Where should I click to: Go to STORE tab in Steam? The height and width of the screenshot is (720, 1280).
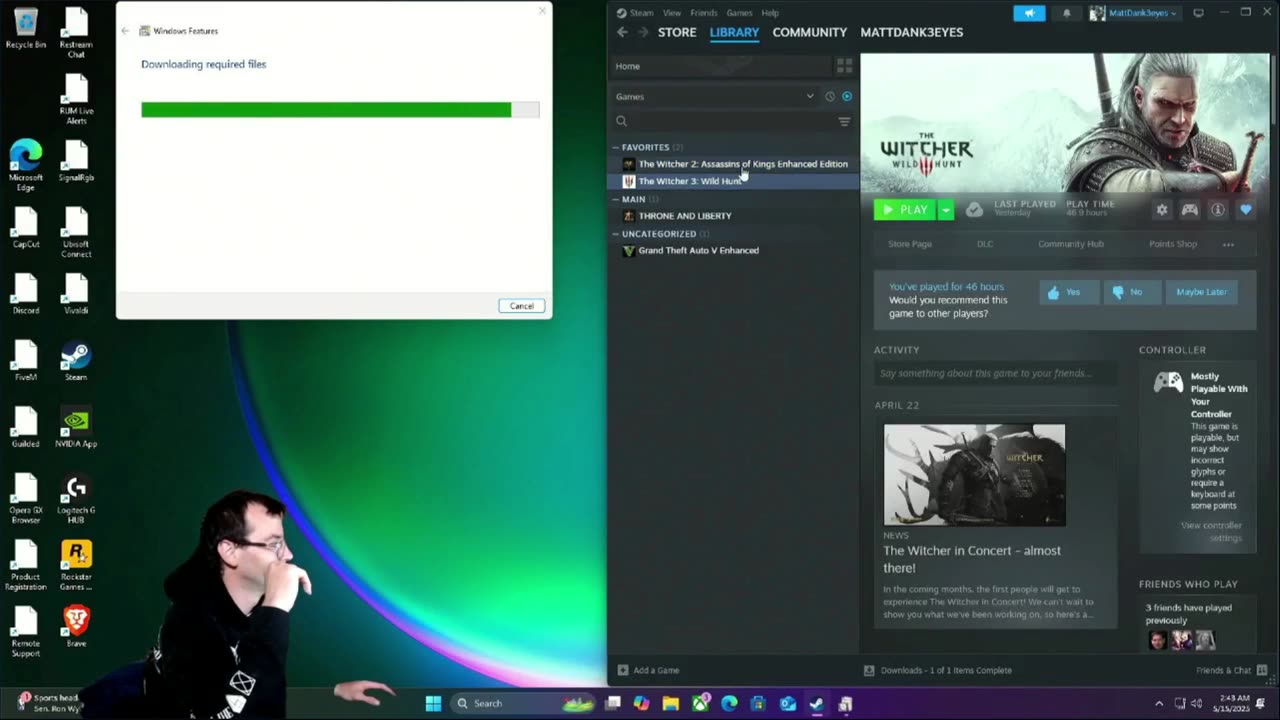[677, 32]
